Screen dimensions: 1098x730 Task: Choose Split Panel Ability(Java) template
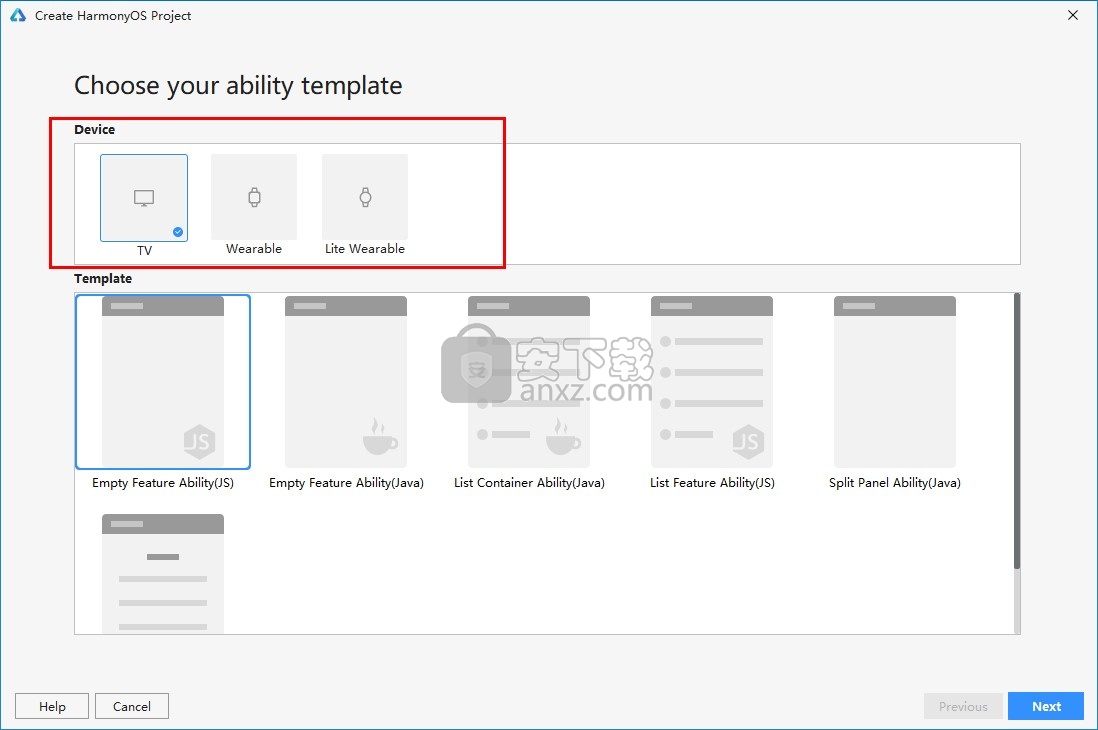point(895,382)
